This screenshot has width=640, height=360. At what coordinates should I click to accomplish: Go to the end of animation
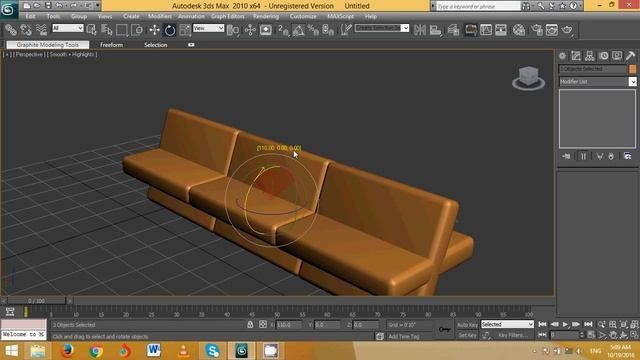coord(588,324)
